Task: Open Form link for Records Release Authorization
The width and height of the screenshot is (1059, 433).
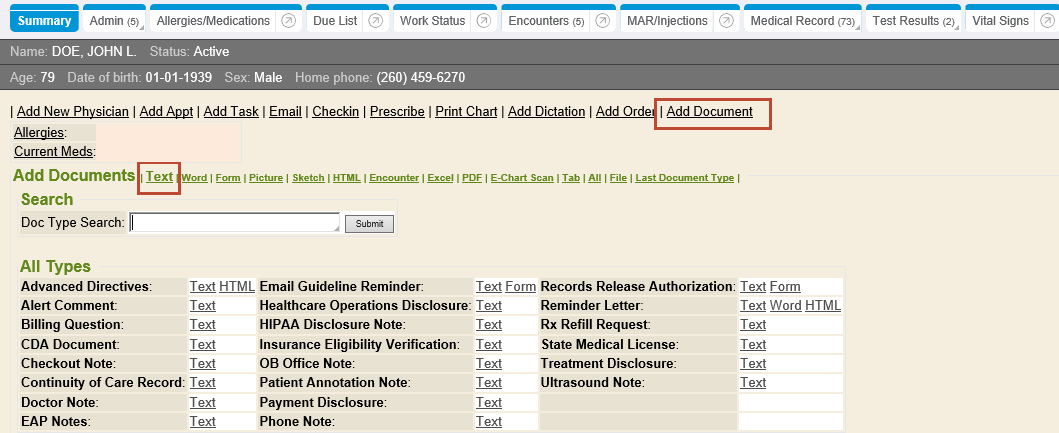Action: coord(785,287)
